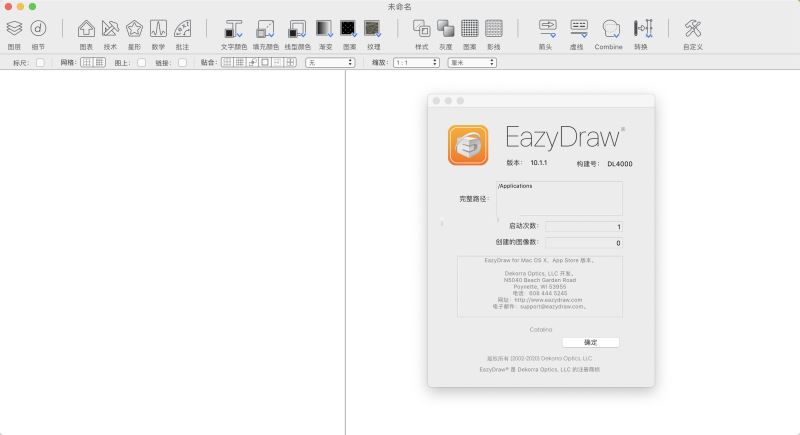The width and height of the screenshot is (800, 435).
Task: Toggle the third 贴合 snap segment button
Action: 253,63
